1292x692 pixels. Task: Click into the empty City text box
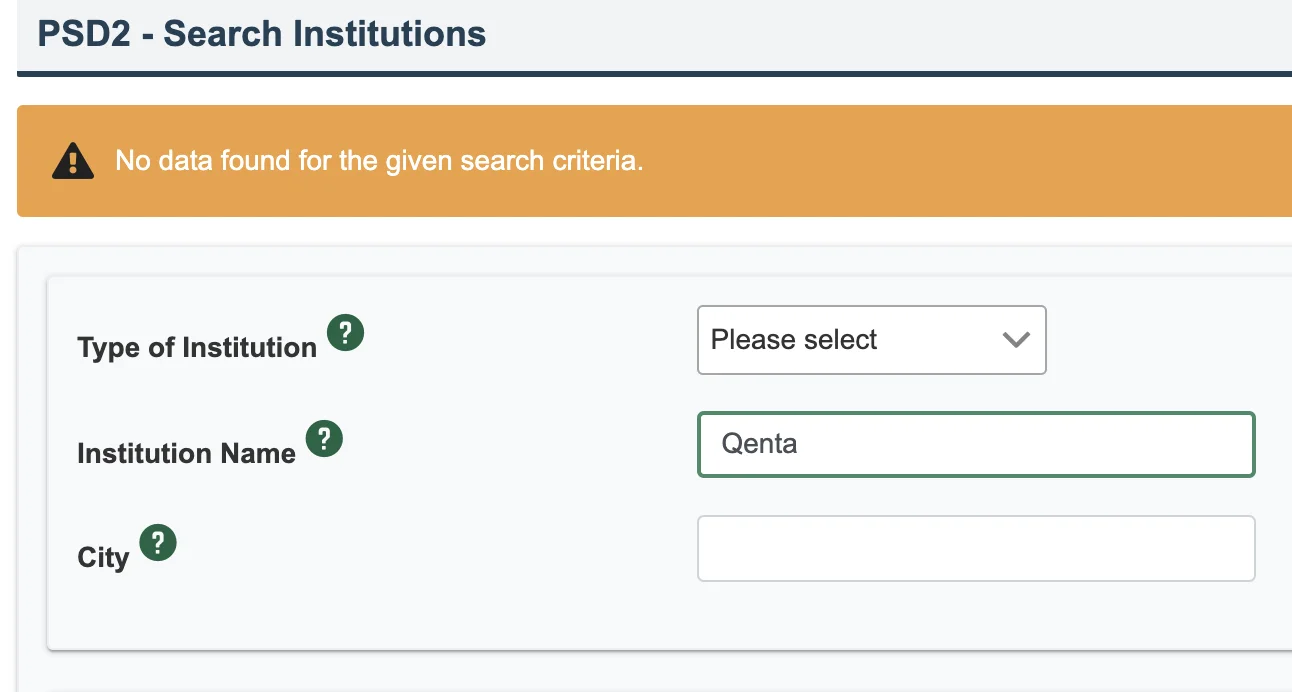click(x=975, y=548)
